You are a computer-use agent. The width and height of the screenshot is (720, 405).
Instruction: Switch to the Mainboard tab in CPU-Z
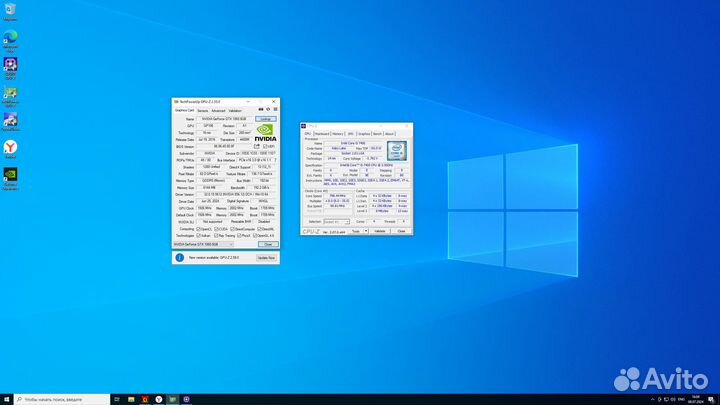322,134
